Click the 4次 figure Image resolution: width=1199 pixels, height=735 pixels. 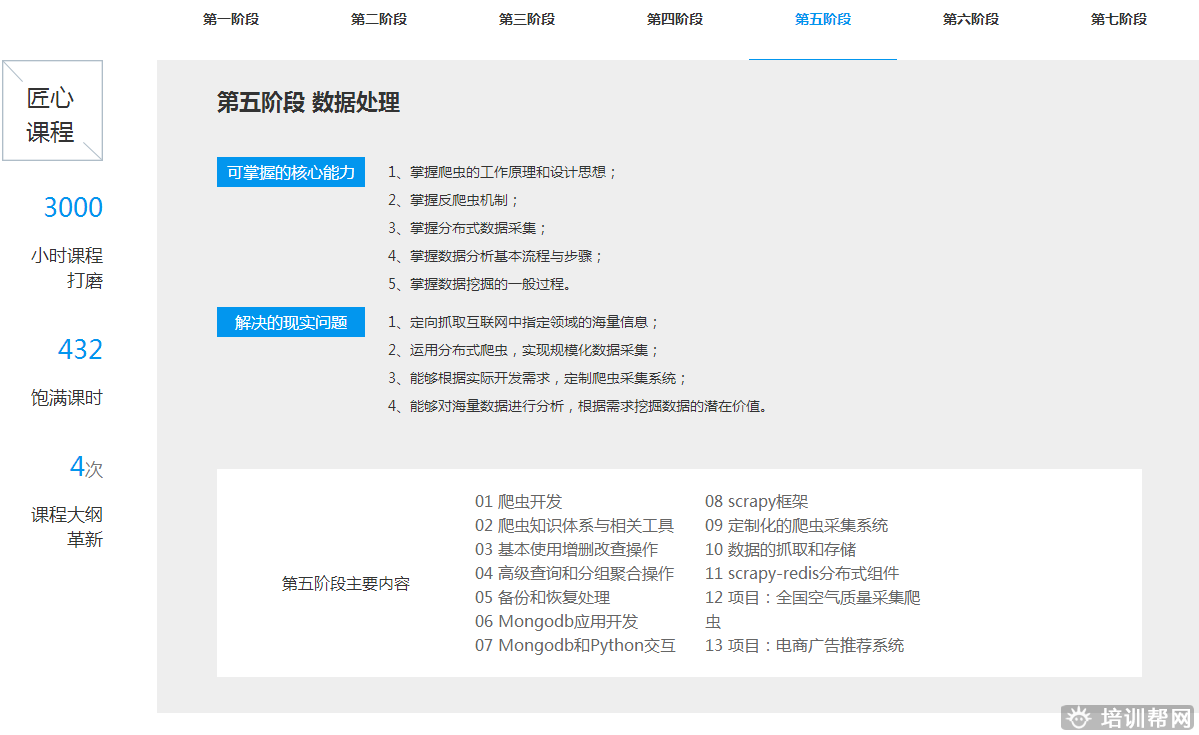[86, 467]
